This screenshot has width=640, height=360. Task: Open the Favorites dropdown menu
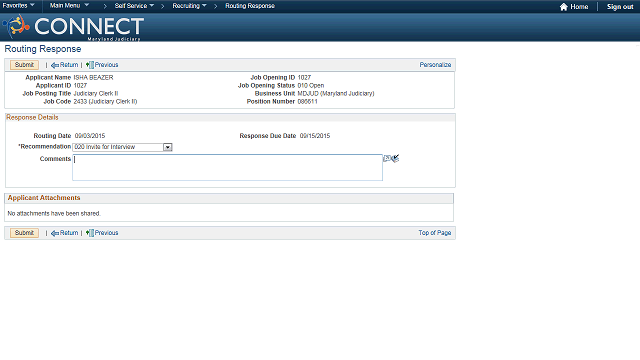[x=18, y=5]
